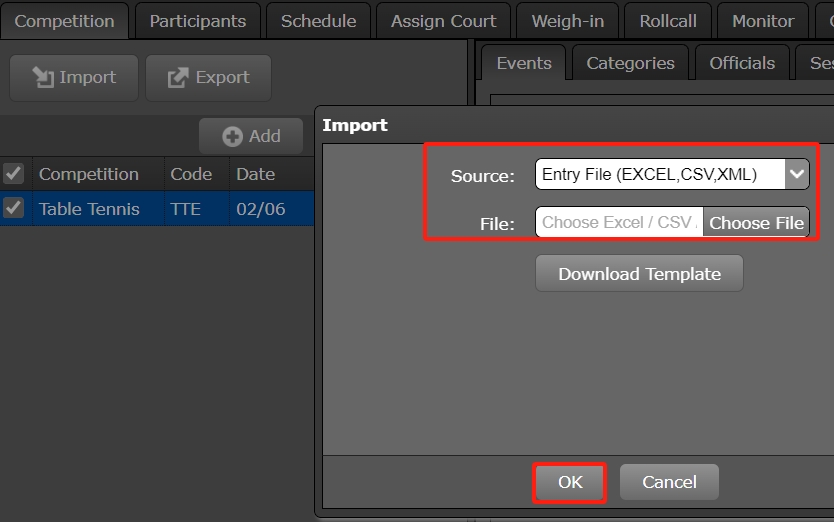Click the Download Template button

(x=639, y=274)
